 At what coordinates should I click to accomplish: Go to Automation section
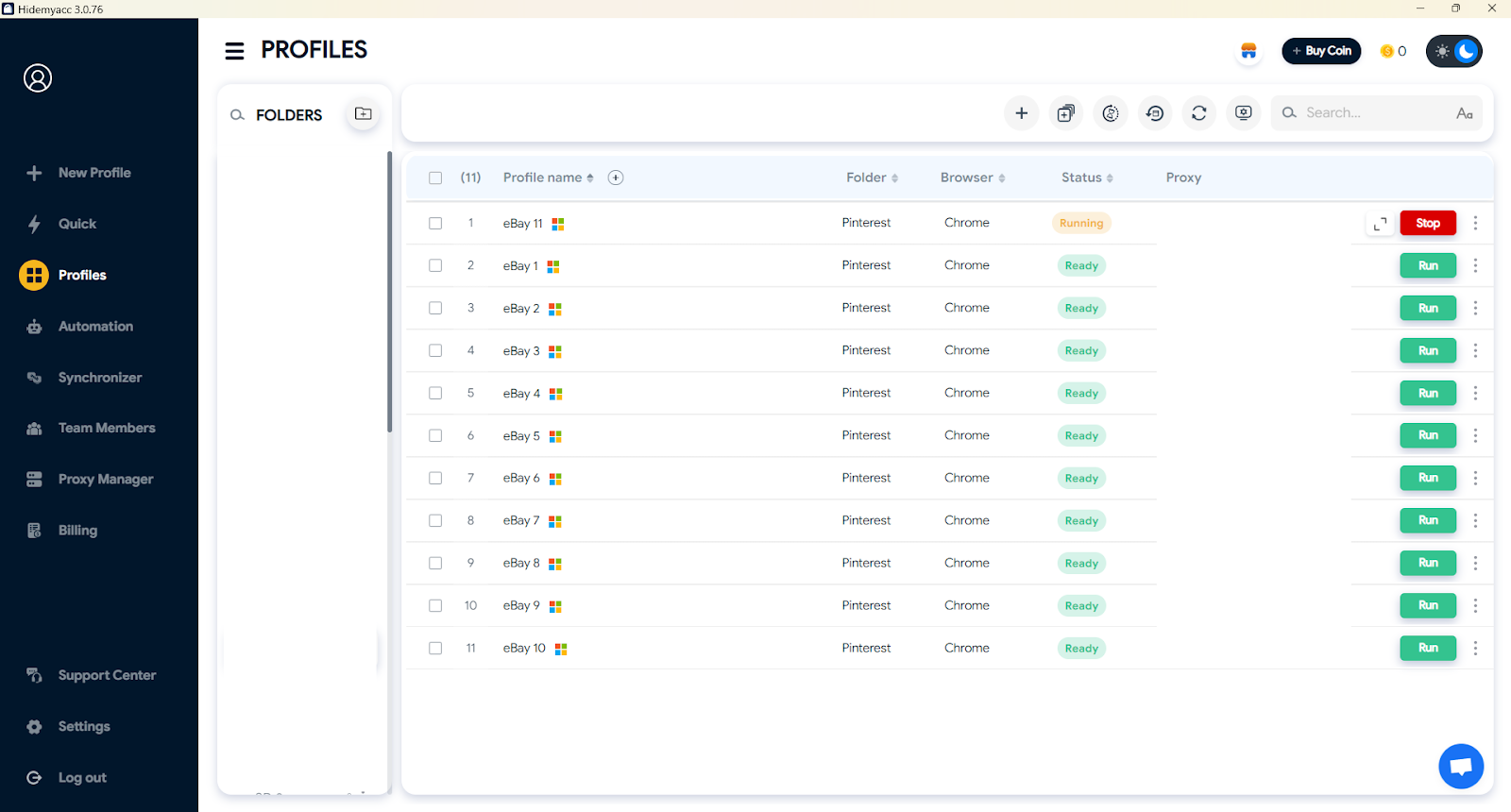pyautogui.click(x=82, y=327)
